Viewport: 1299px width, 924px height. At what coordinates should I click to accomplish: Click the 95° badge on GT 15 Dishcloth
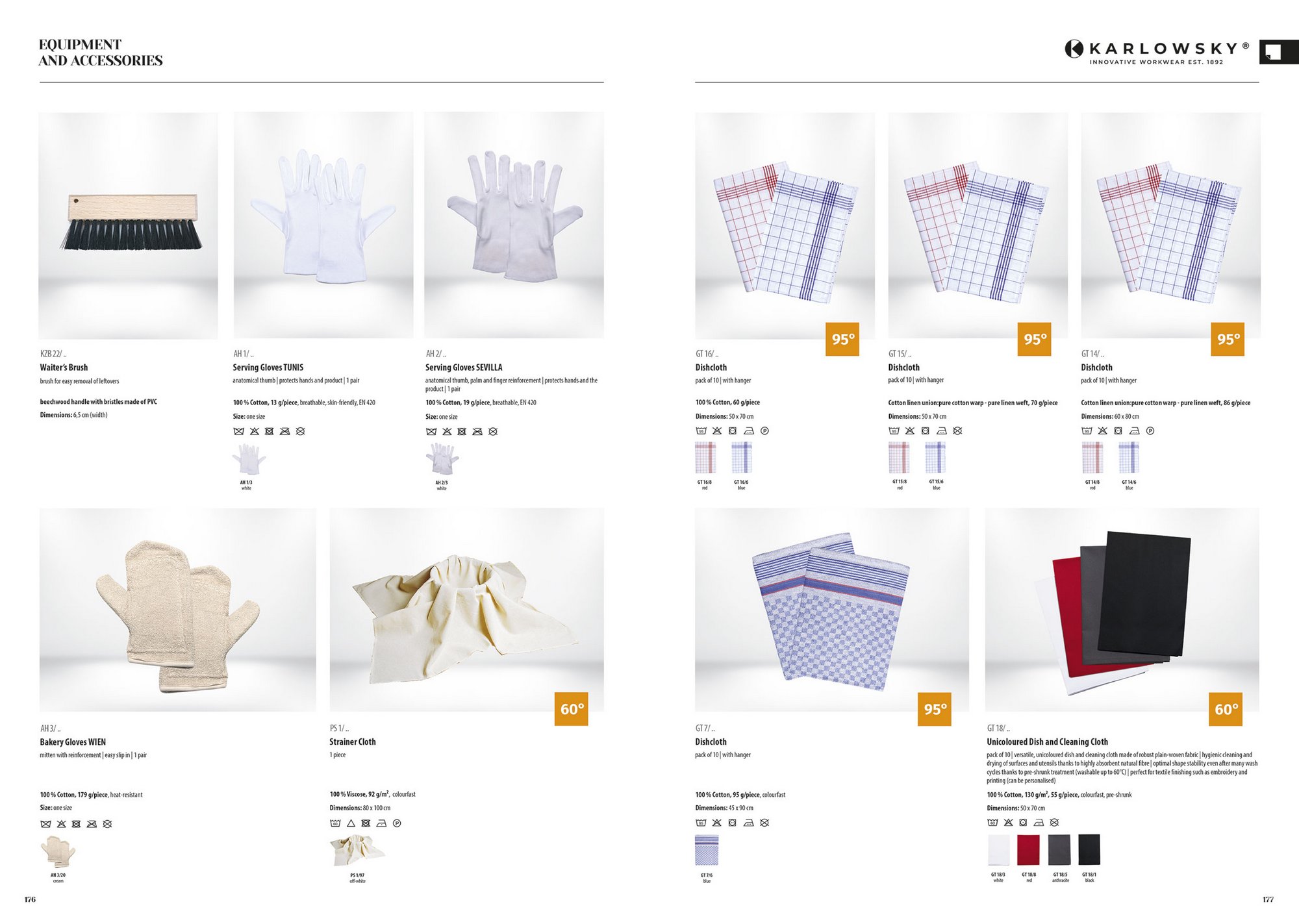click(1035, 339)
